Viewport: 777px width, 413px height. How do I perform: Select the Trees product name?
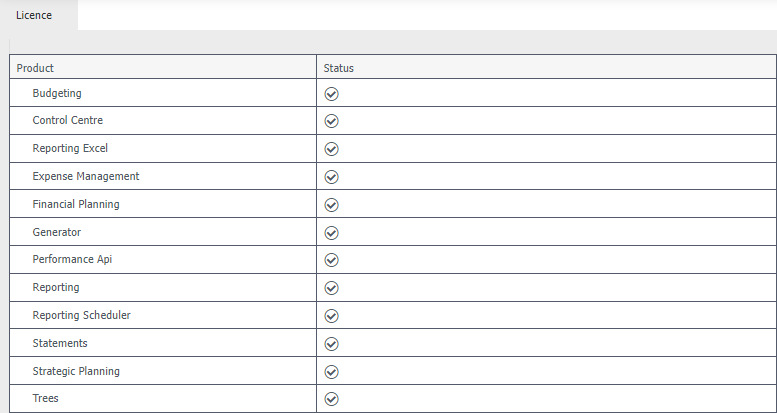point(46,399)
